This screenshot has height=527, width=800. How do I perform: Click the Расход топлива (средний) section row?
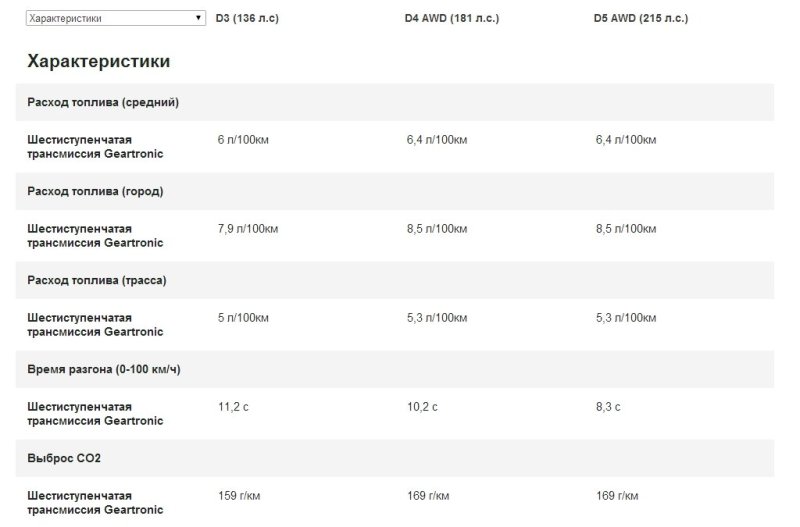(x=103, y=102)
